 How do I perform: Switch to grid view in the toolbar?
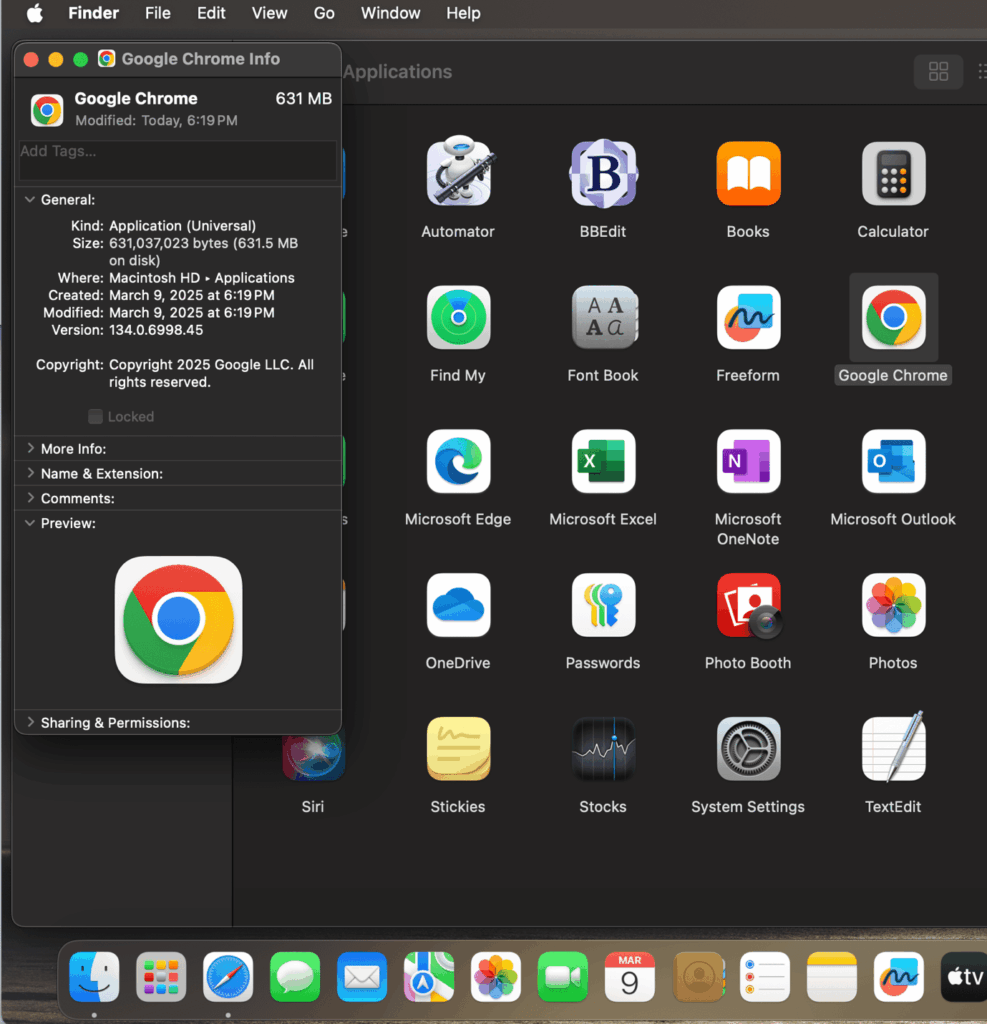click(938, 72)
